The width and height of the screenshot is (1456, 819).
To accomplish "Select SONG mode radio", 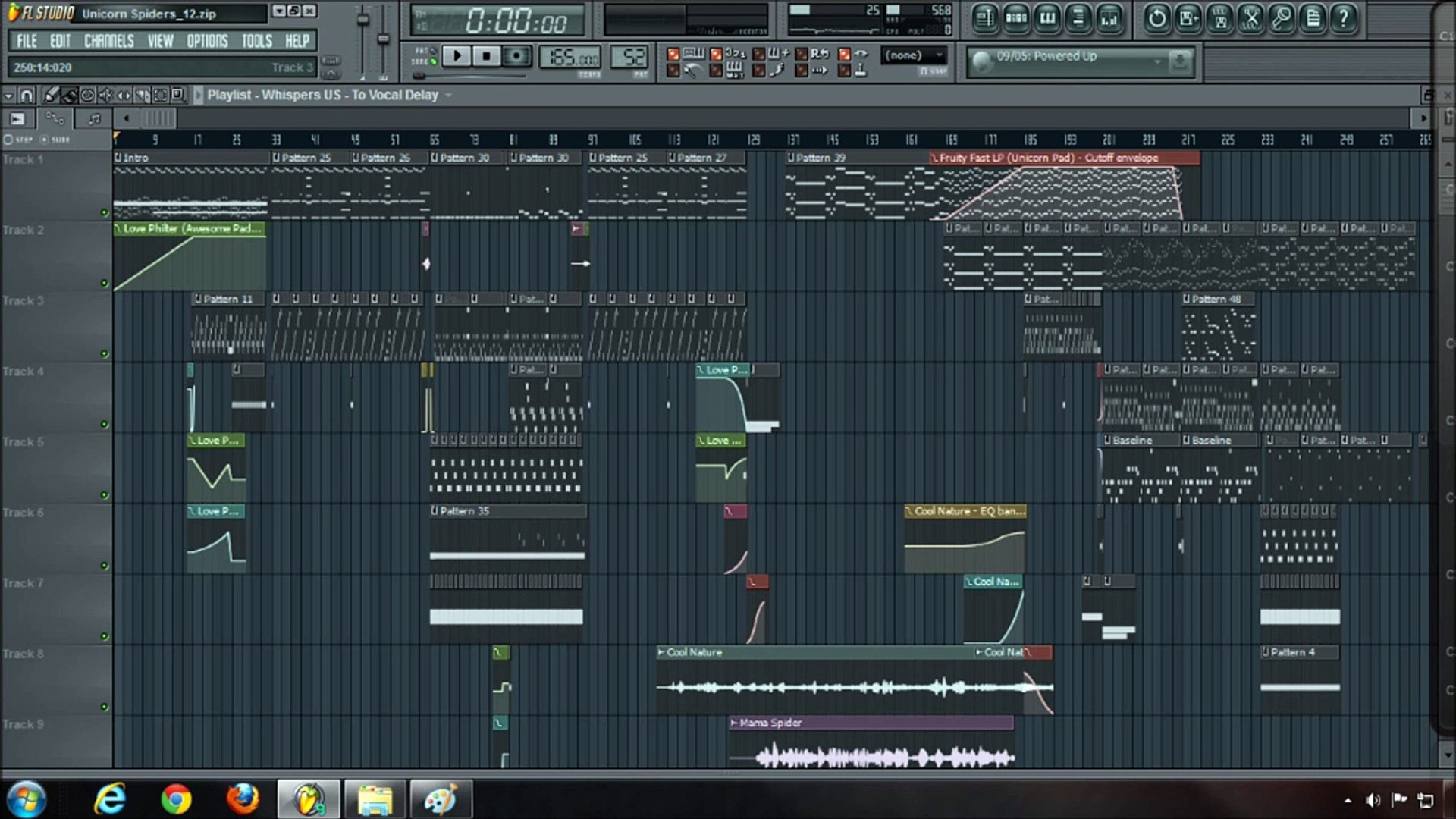I will (x=433, y=61).
